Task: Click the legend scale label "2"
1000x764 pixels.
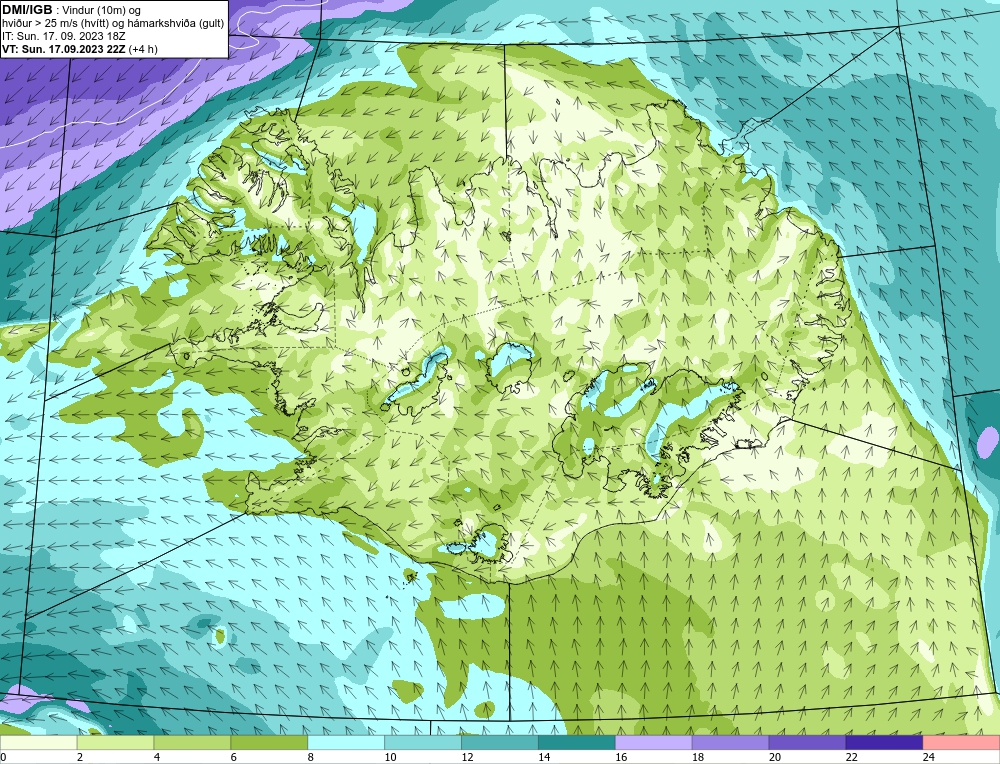Action: (80, 757)
